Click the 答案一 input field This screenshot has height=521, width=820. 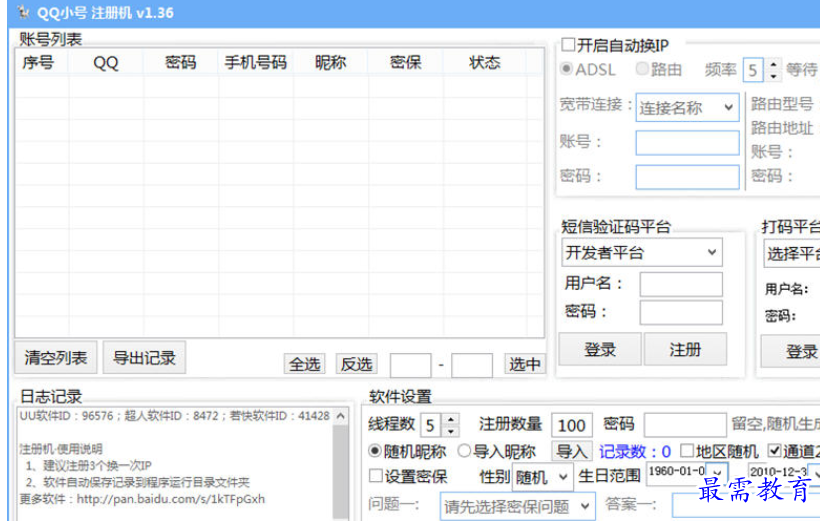[x=746, y=506]
